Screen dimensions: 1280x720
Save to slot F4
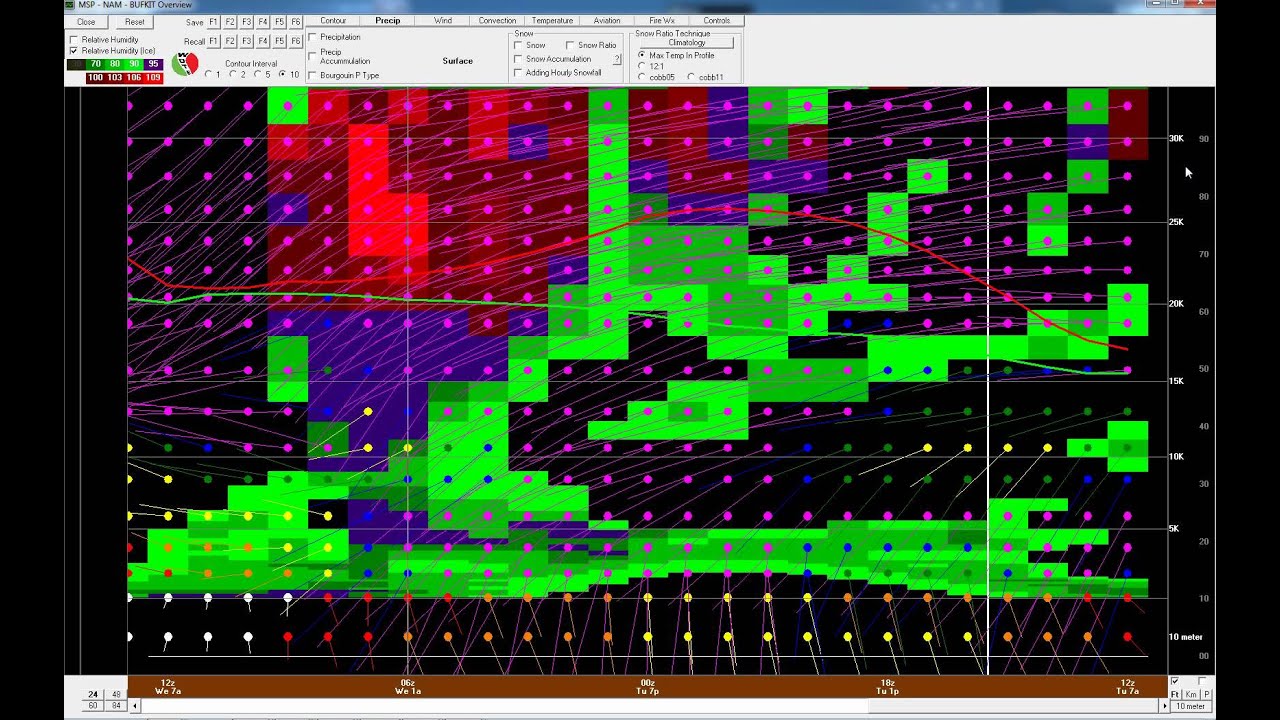[263, 22]
